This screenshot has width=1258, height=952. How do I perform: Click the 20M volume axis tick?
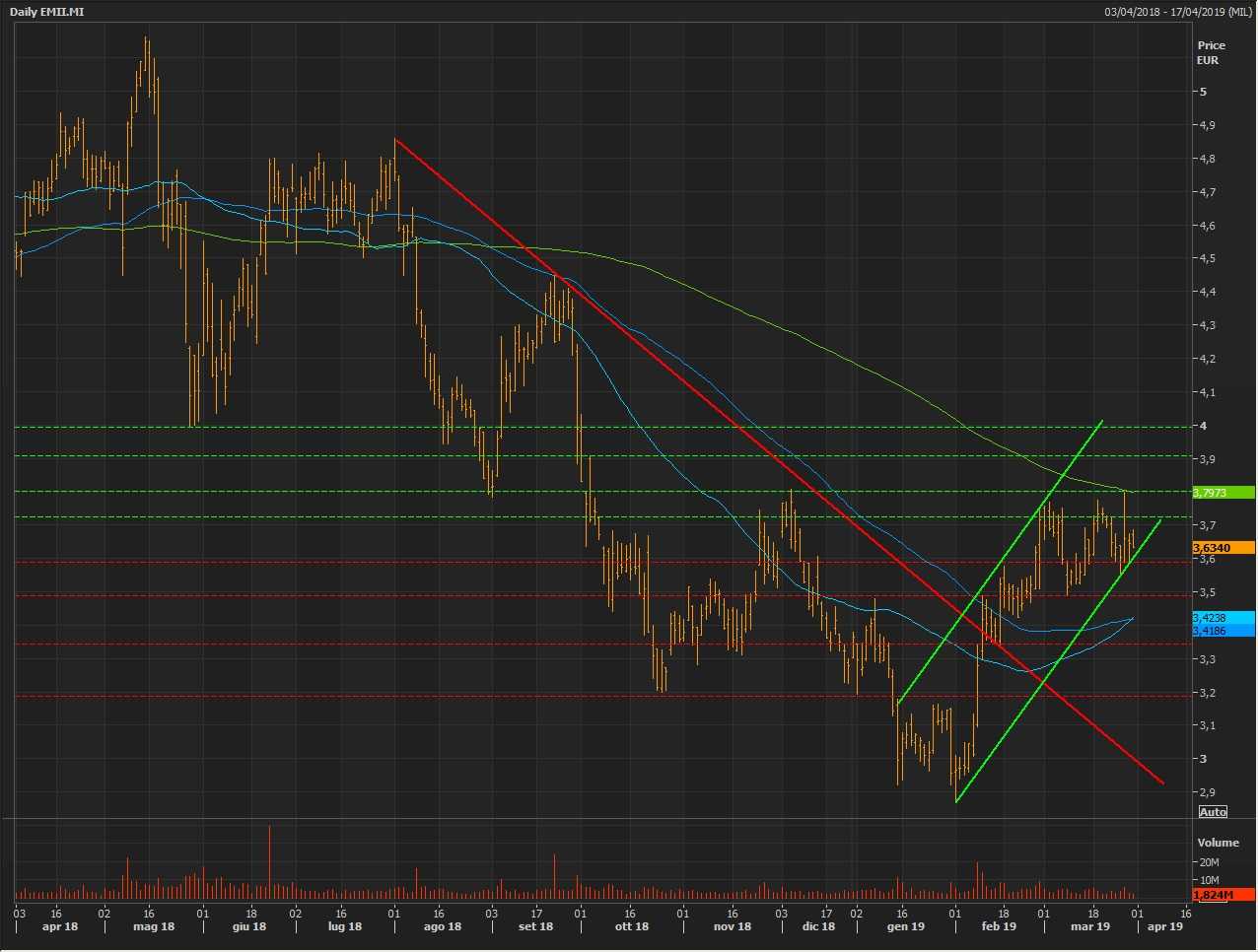1209,862
